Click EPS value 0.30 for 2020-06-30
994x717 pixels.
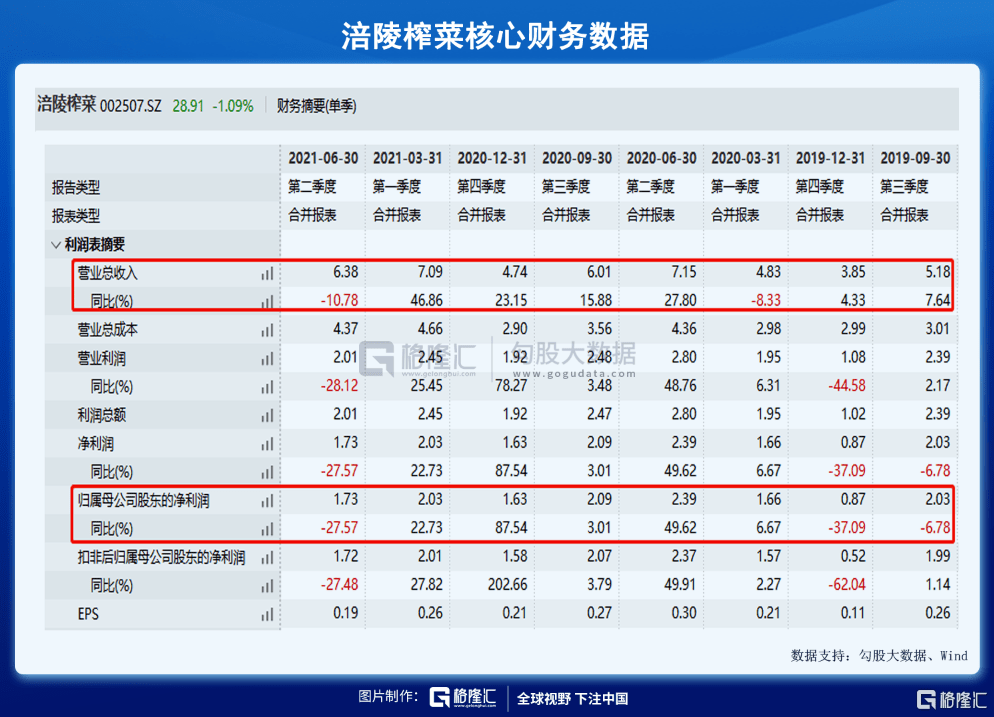click(x=683, y=613)
